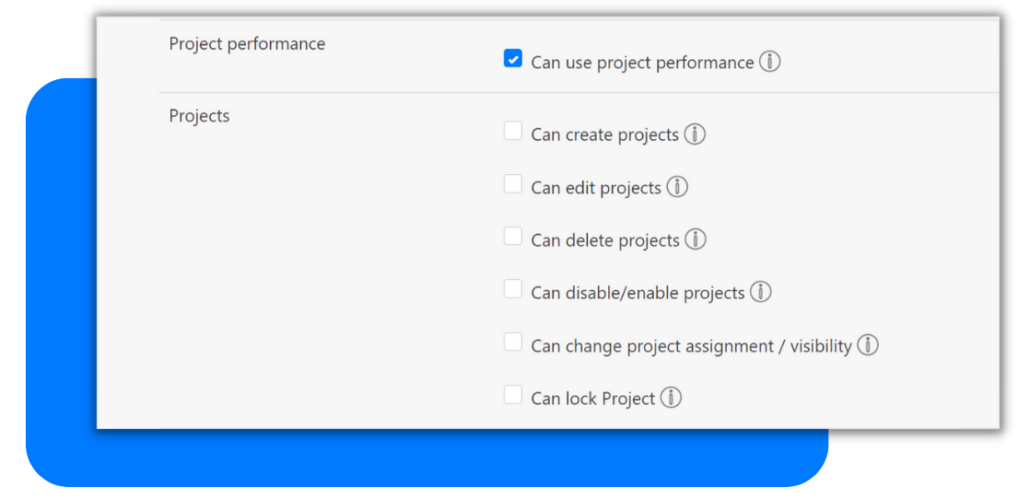The width and height of the screenshot is (1030, 499).
Task: Click the 'Can use project performance' label text
Action: click(642, 62)
